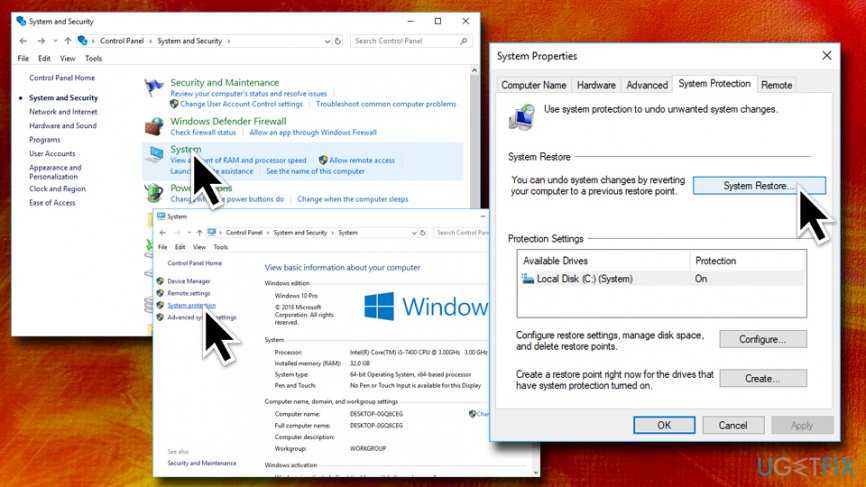Screen dimensions: 866x487
Task: Go up one level in the System window
Action: point(199,233)
